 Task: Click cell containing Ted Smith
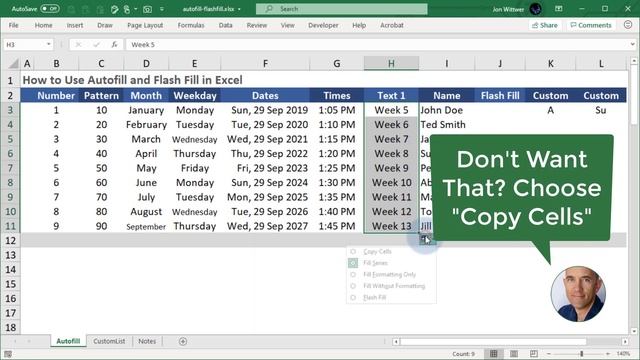coord(447,124)
